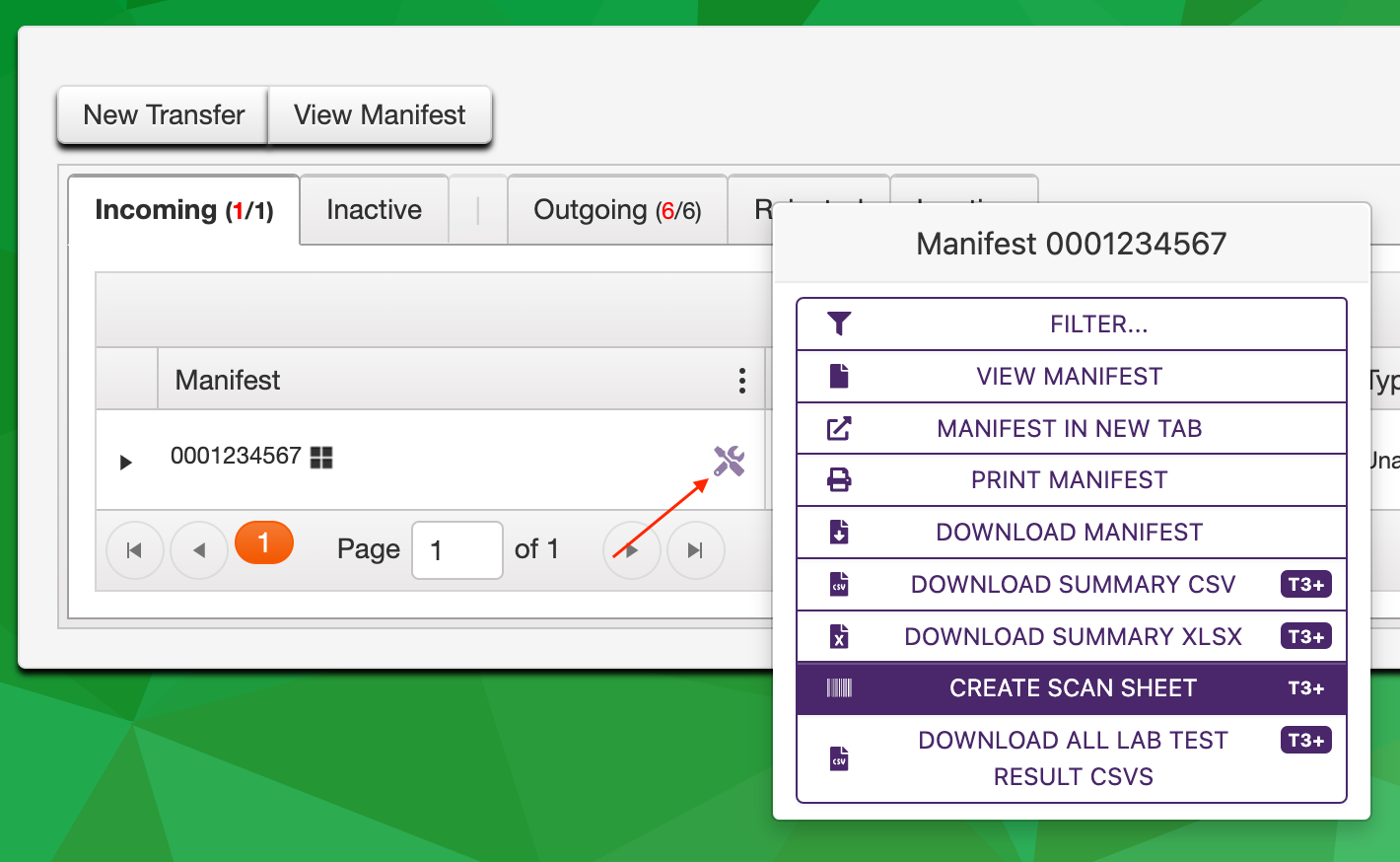This screenshot has height=862, width=1400.
Task: Open Manifest column three-dot menu
Action: point(741,381)
